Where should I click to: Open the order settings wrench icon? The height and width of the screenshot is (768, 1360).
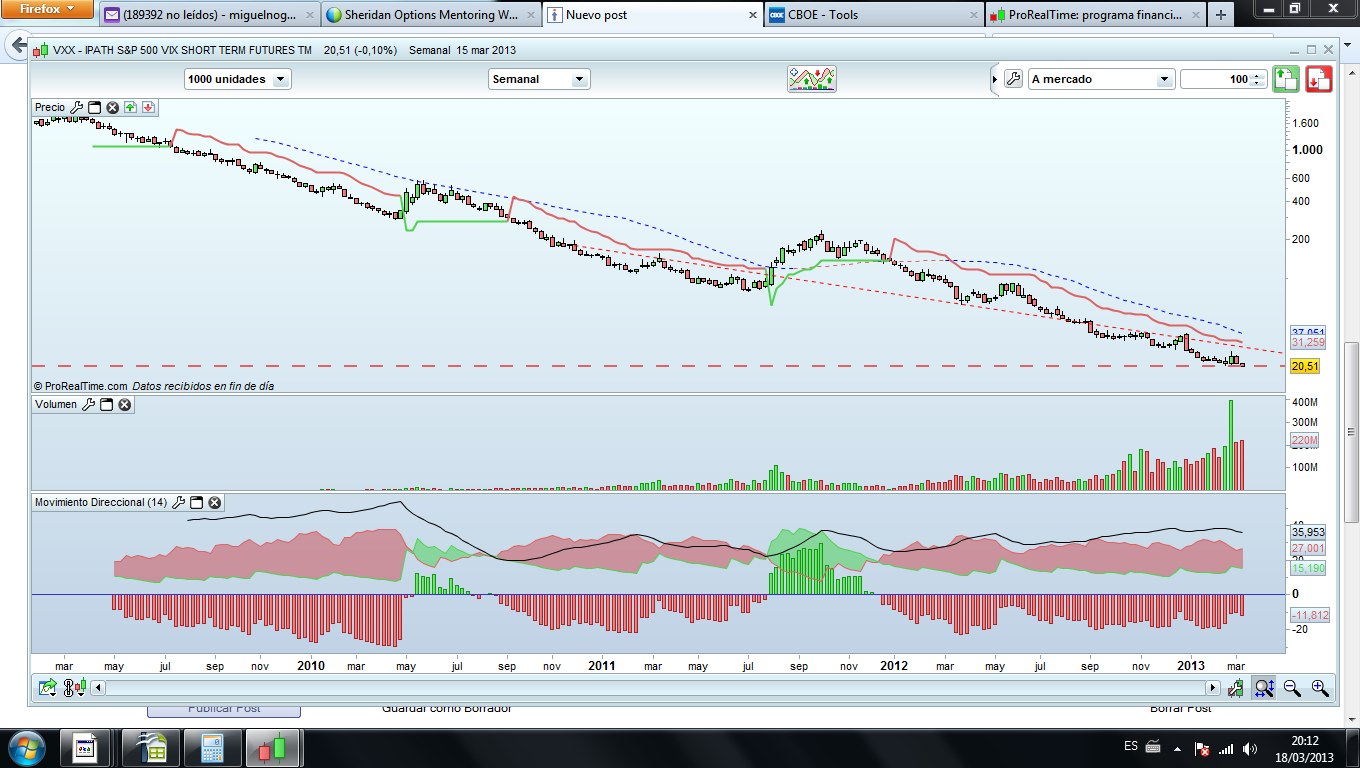(1012, 79)
